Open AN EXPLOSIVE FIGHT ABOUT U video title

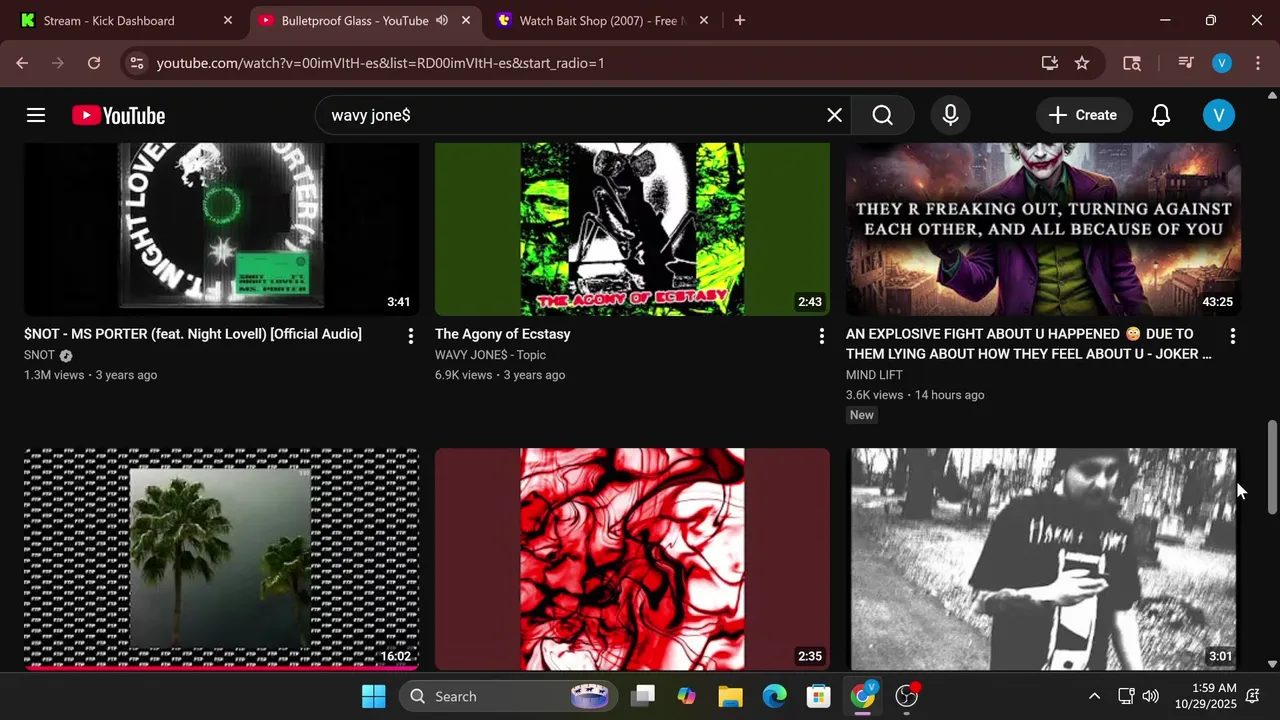(x=1029, y=344)
